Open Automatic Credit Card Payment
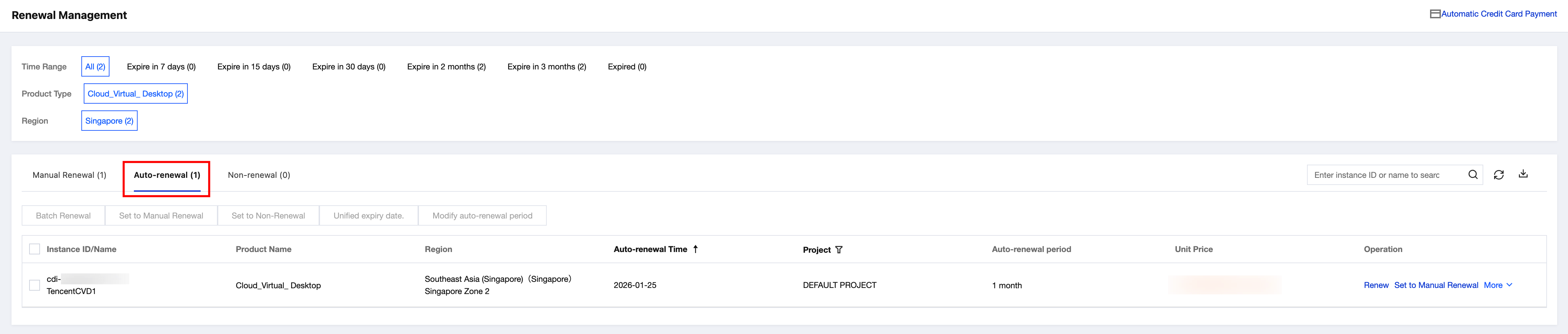The width and height of the screenshot is (1568, 334). pos(1499,14)
